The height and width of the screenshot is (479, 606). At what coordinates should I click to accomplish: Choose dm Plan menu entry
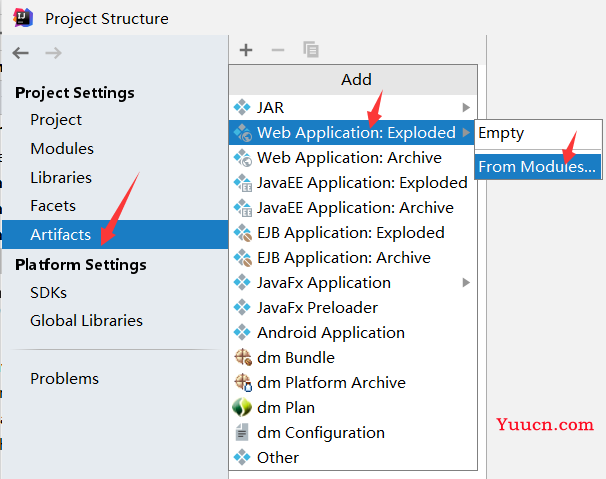pos(353,407)
